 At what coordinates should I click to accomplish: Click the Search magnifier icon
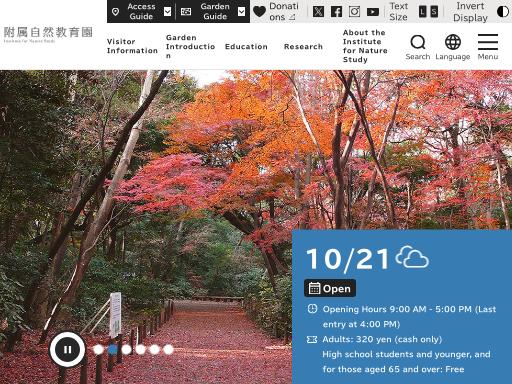418,42
